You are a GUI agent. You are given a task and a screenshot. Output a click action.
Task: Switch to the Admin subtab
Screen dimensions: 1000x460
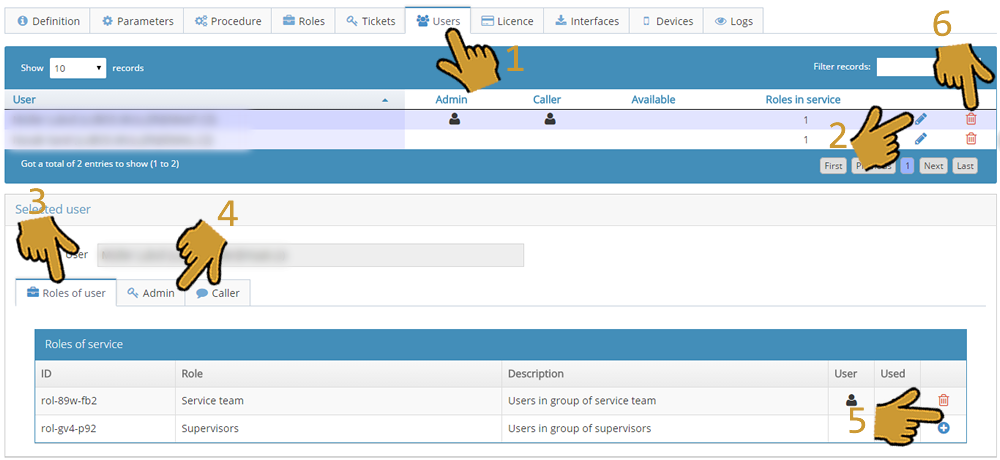coord(151,293)
